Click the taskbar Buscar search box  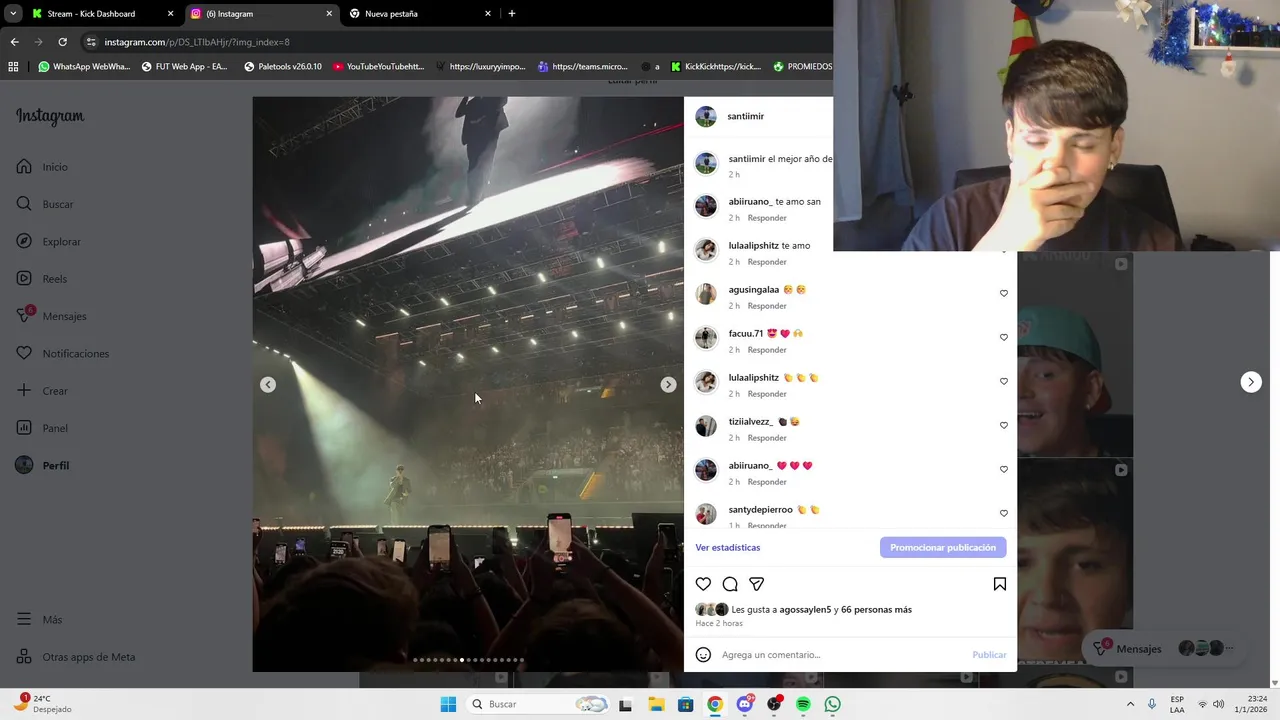click(x=539, y=704)
